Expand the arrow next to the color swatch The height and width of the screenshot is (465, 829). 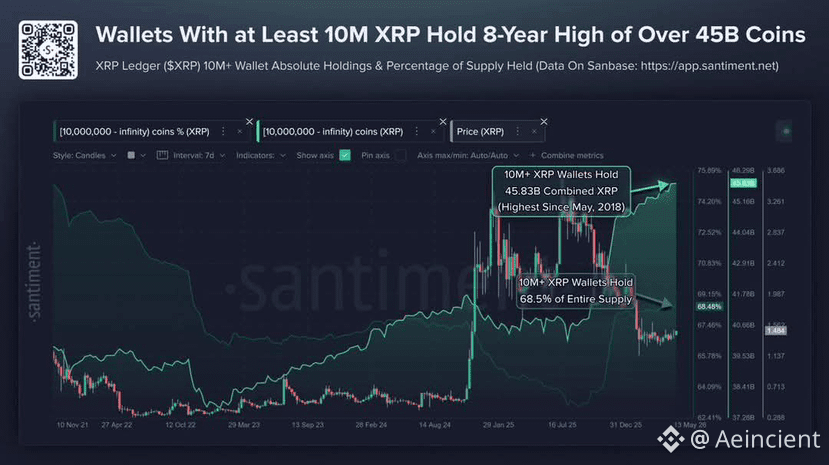coord(143,155)
